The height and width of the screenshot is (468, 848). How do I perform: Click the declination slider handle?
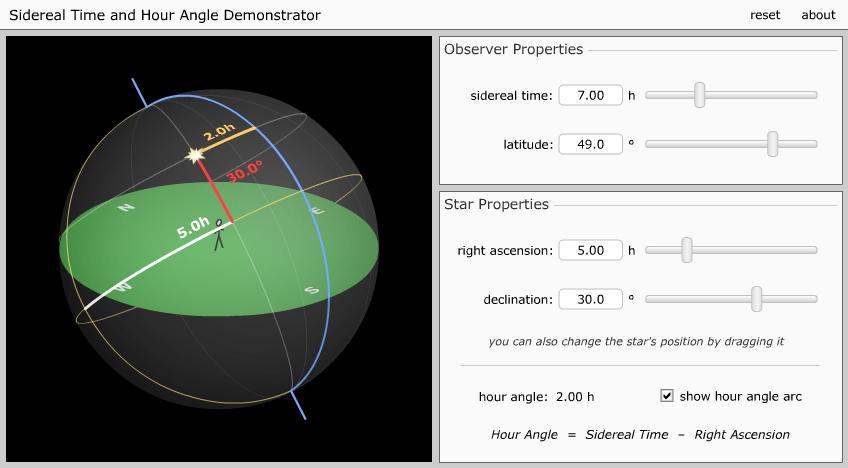click(757, 299)
